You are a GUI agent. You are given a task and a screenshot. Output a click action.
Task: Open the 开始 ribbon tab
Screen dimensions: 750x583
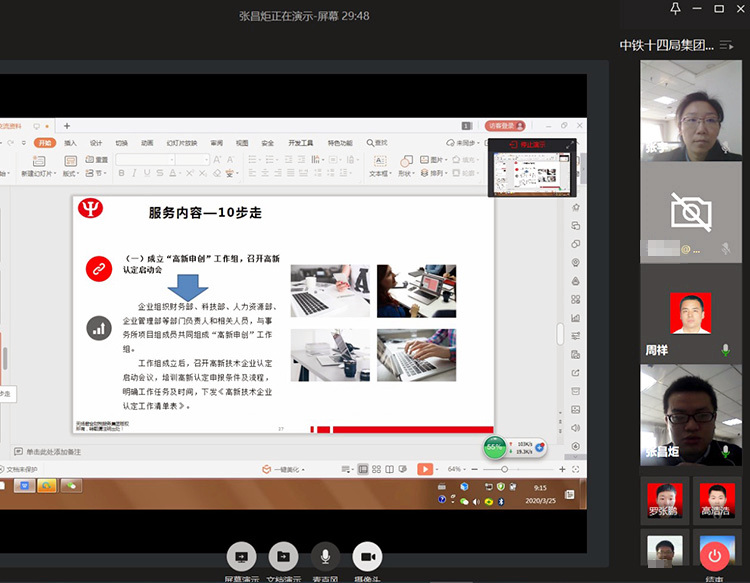(44, 143)
